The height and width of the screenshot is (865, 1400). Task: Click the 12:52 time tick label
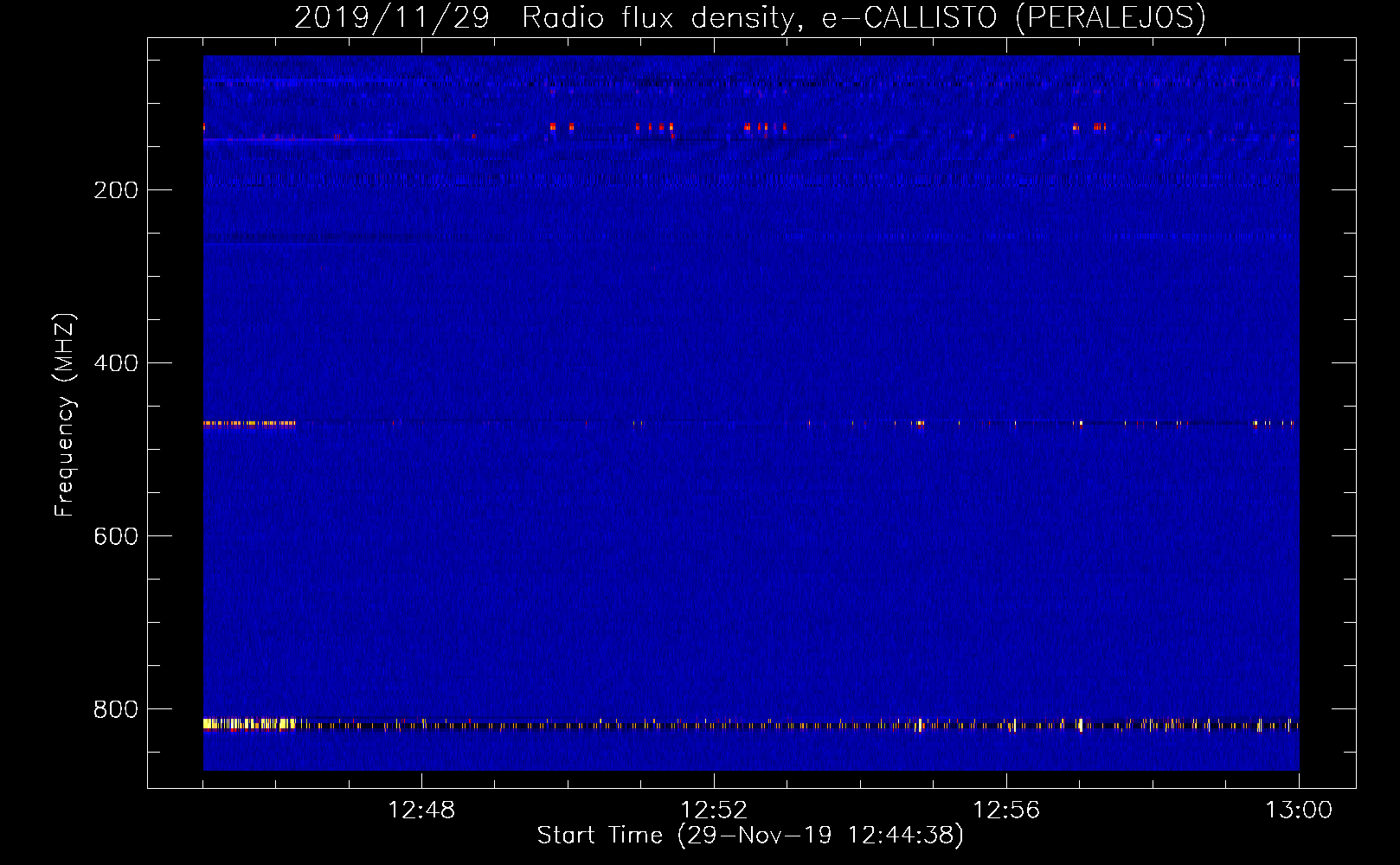click(x=714, y=811)
